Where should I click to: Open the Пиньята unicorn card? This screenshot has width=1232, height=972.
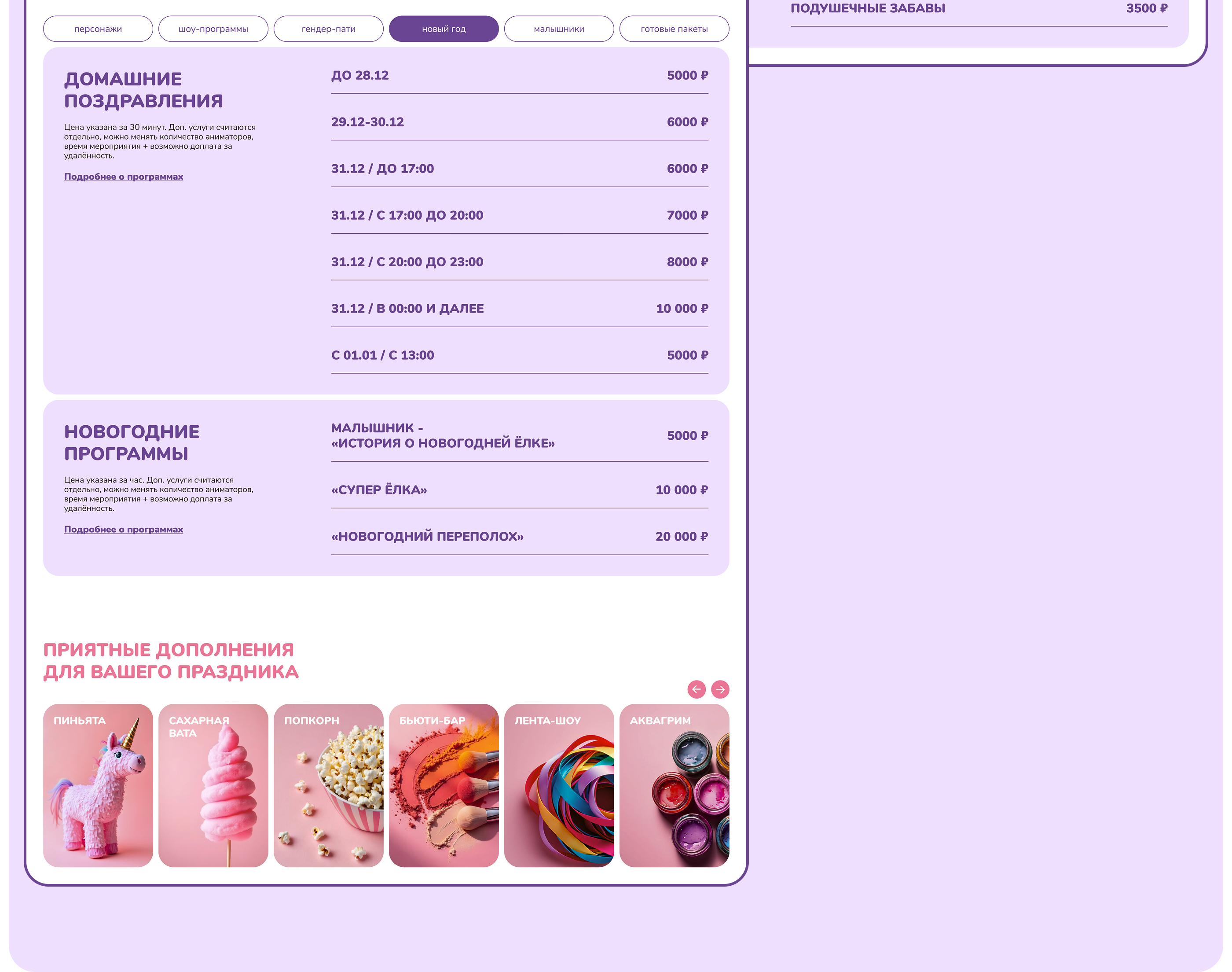click(98, 785)
